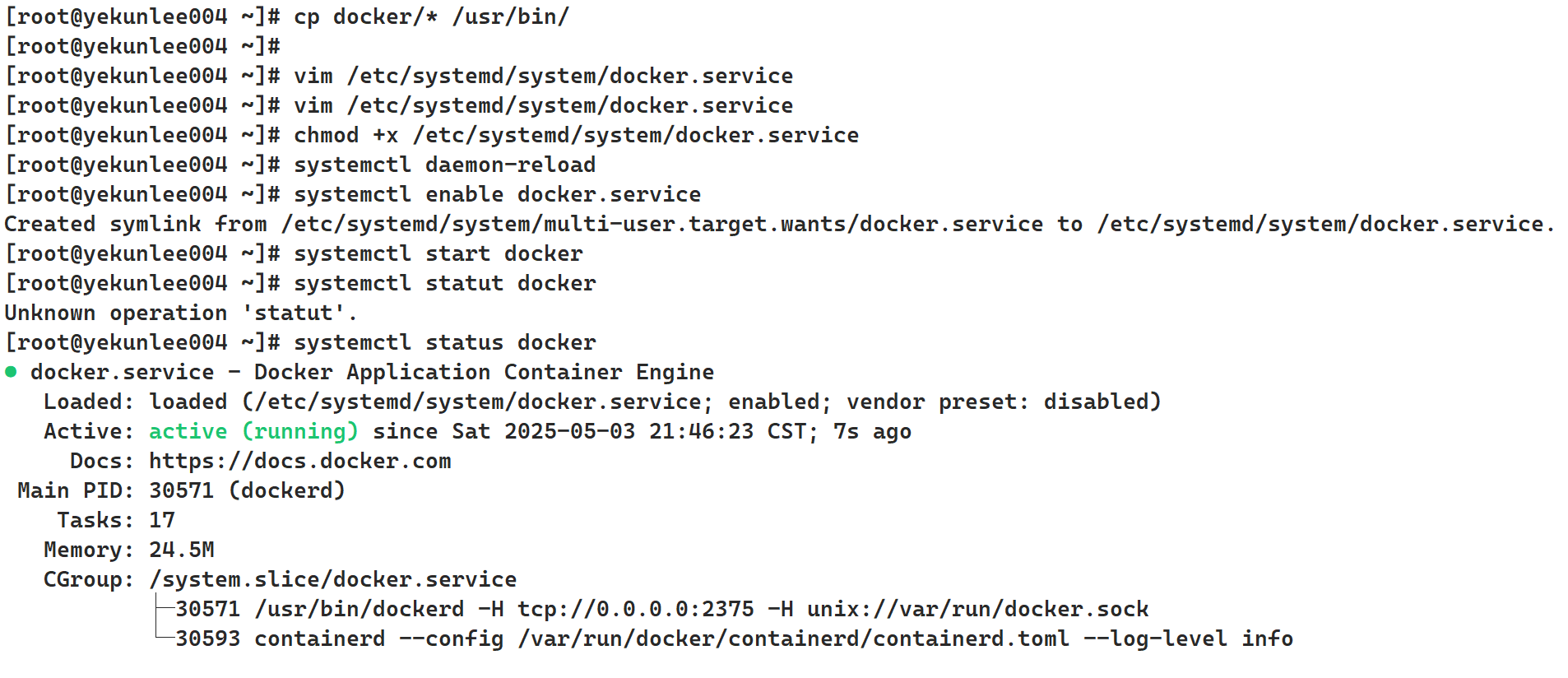Click the CGroup path /system.slice/docker.service
The height and width of the screenshot is (678, 1568).
click(x=332, y=579)
